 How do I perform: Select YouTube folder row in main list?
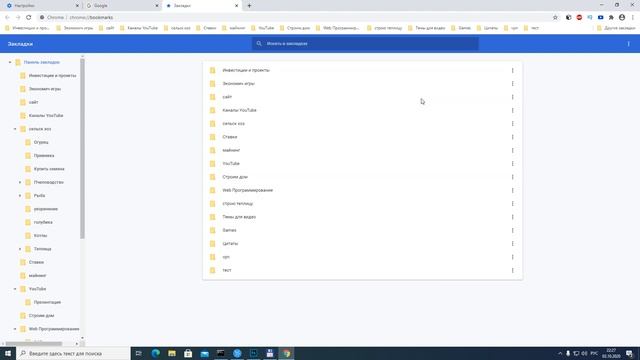pyautogui.click(x=362, y=164)
